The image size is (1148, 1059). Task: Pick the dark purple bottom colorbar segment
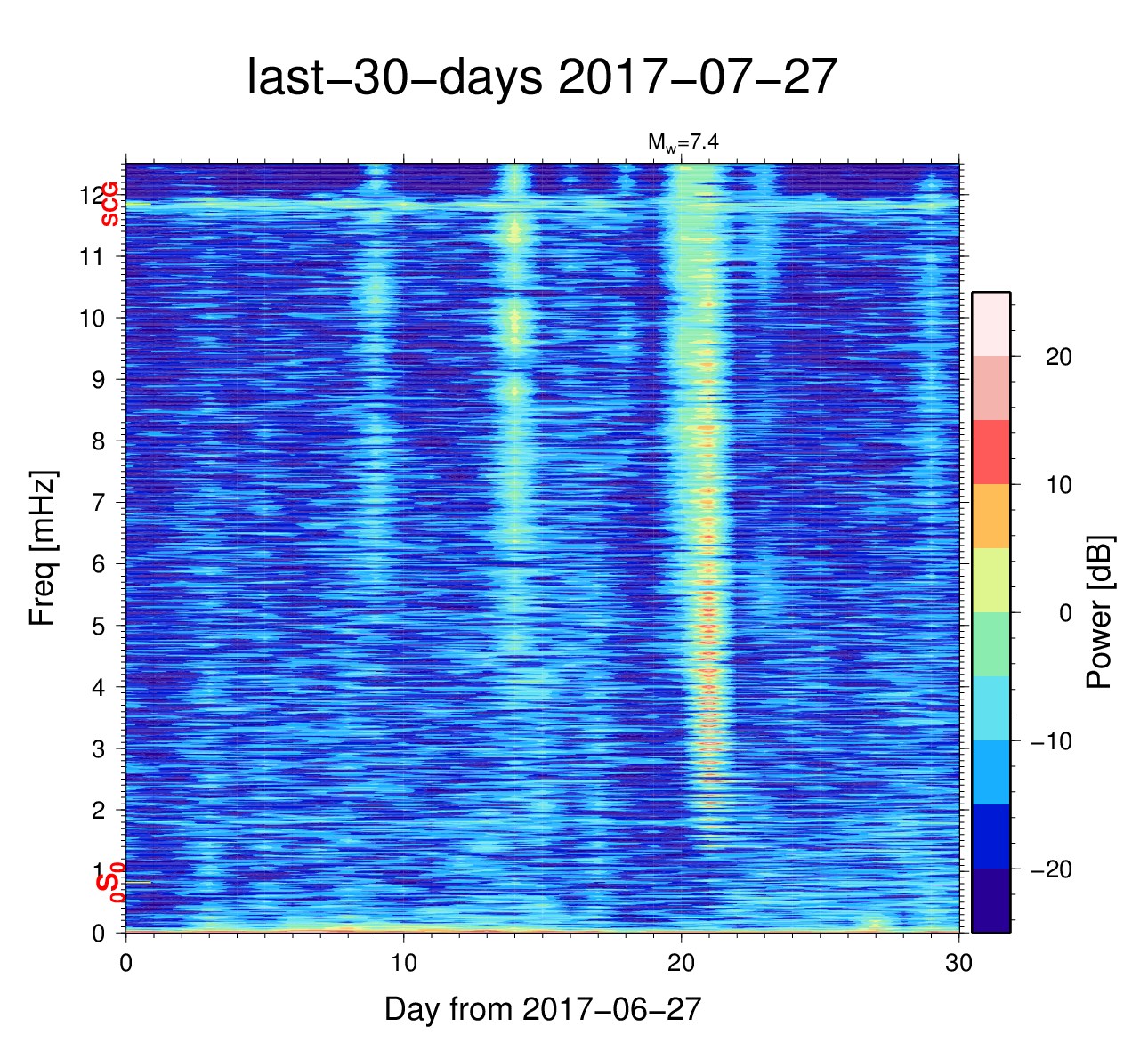[x=990, y=901]
